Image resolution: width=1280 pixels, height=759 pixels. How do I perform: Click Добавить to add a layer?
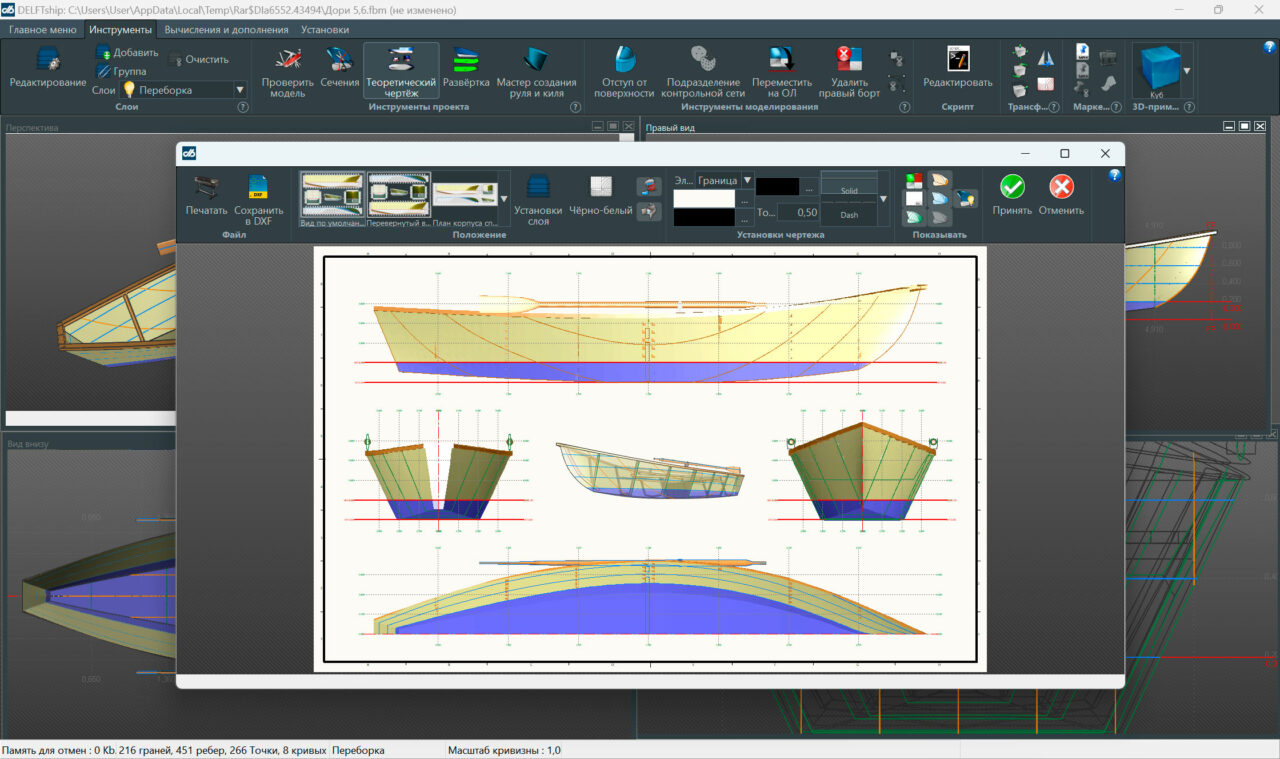126,52
